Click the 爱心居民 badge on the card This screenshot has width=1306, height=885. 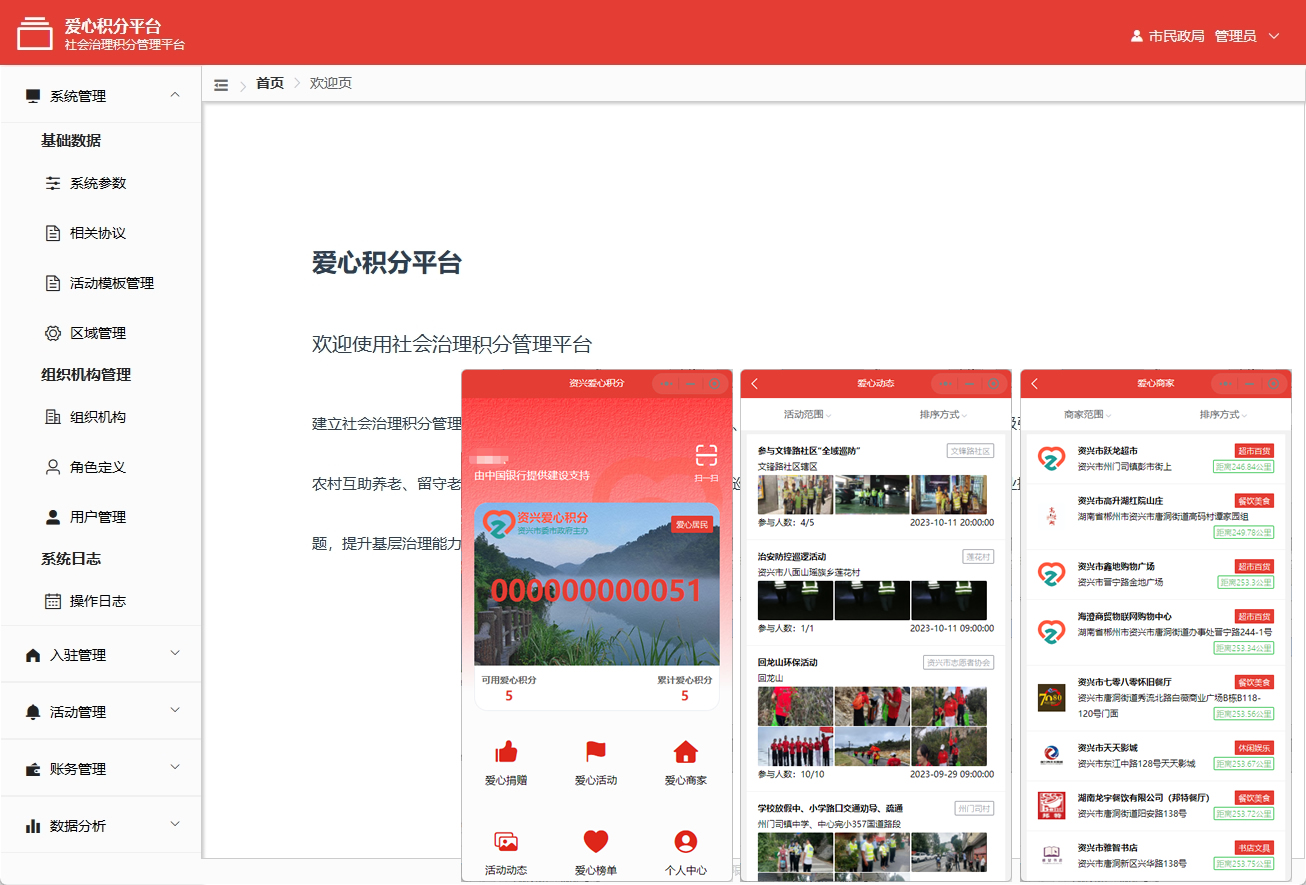coord(692,524)
